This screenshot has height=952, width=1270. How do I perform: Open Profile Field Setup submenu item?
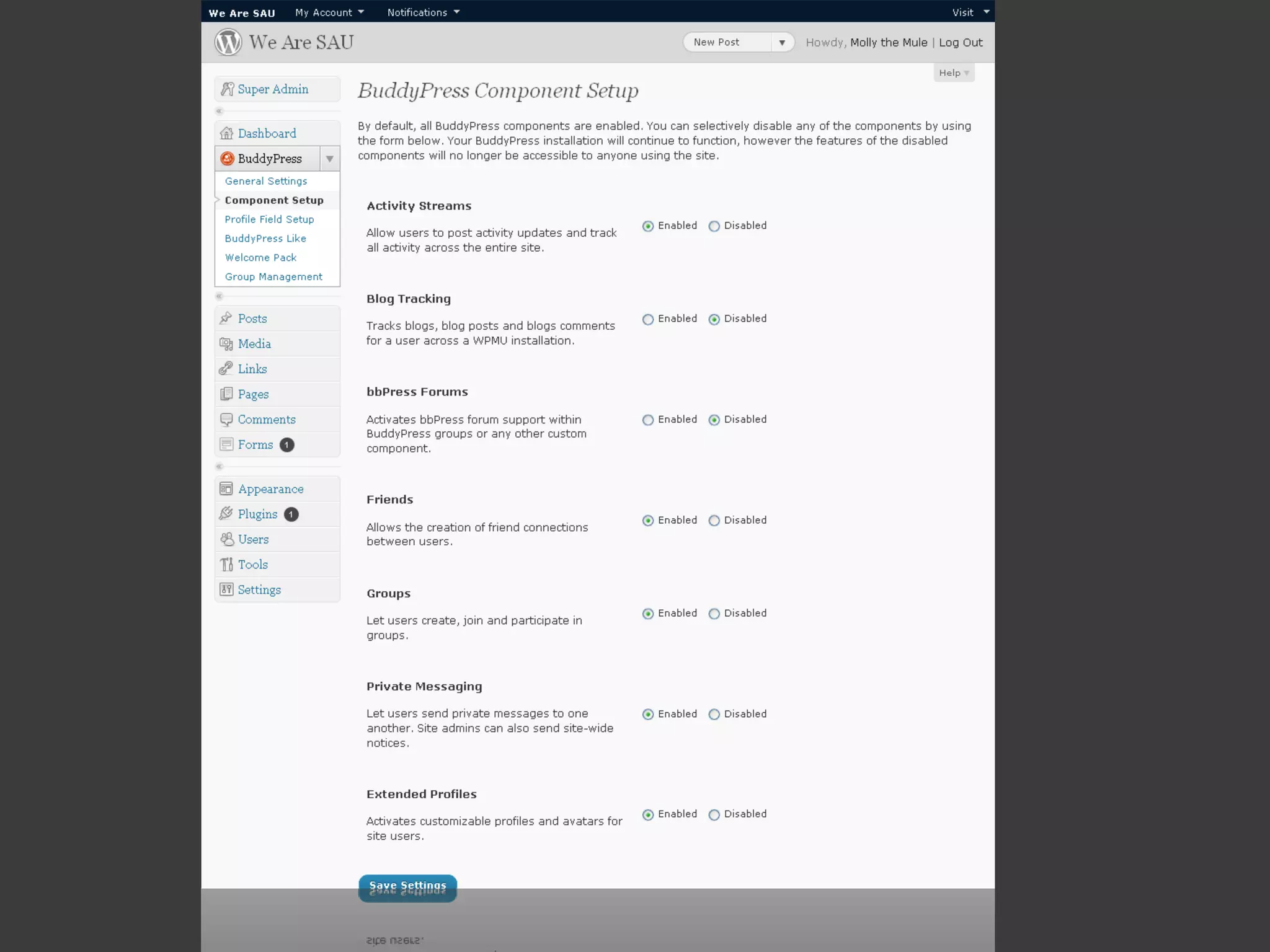(269, 219)
